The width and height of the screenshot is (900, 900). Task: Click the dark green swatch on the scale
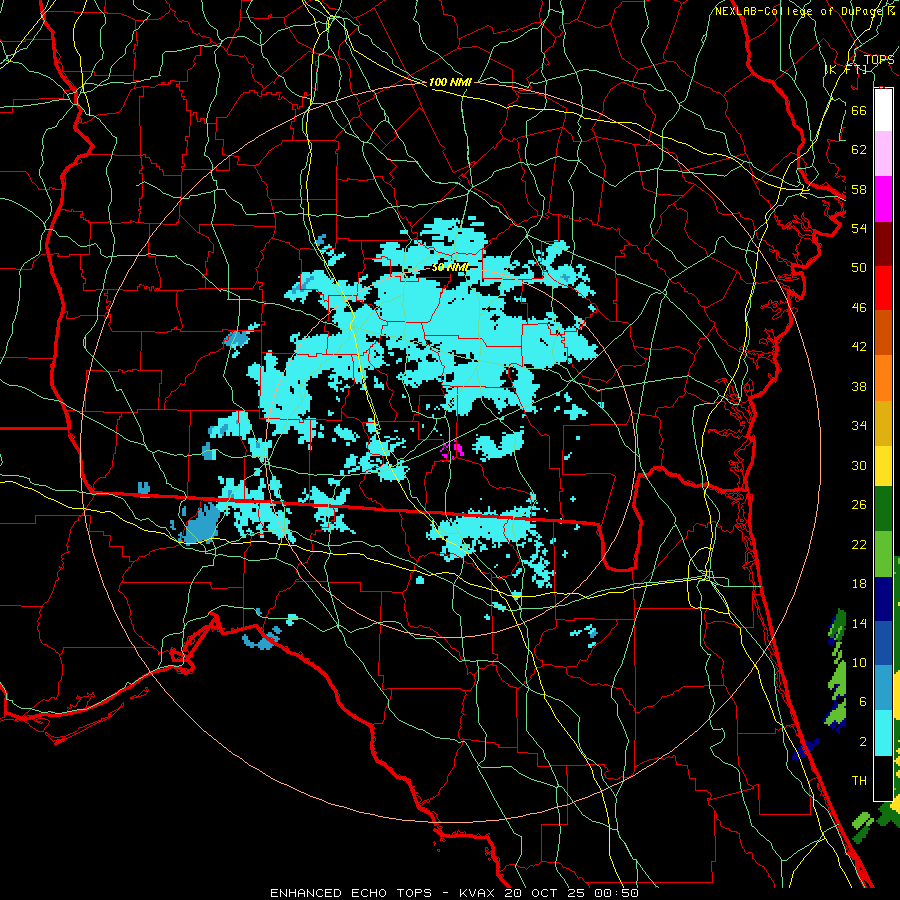(x=883, y=509)
